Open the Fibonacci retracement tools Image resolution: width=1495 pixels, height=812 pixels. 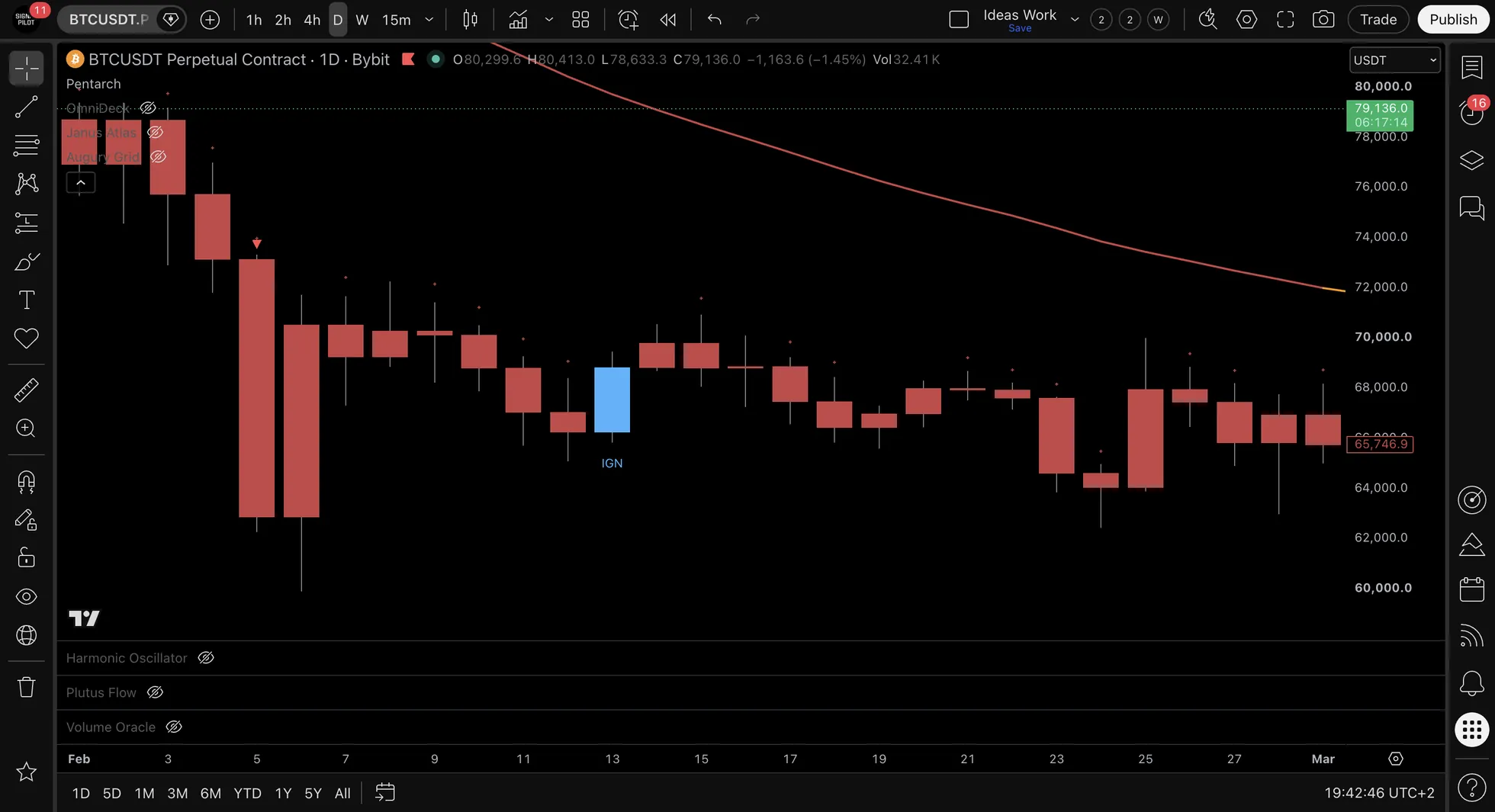click(x=27, y=145)
